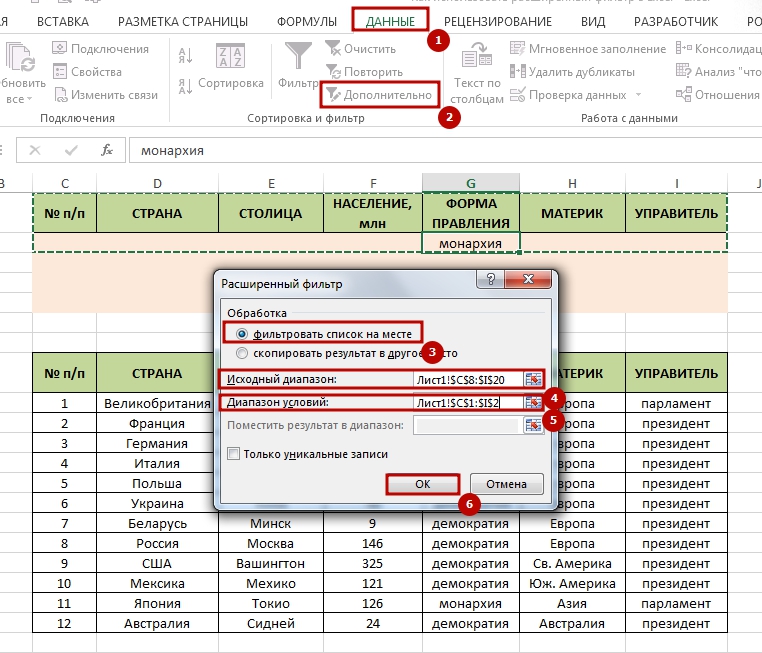Screen dimensions: 762x653
Task: Open Анализ "что если" tool
Action: (x=718, y=71)
